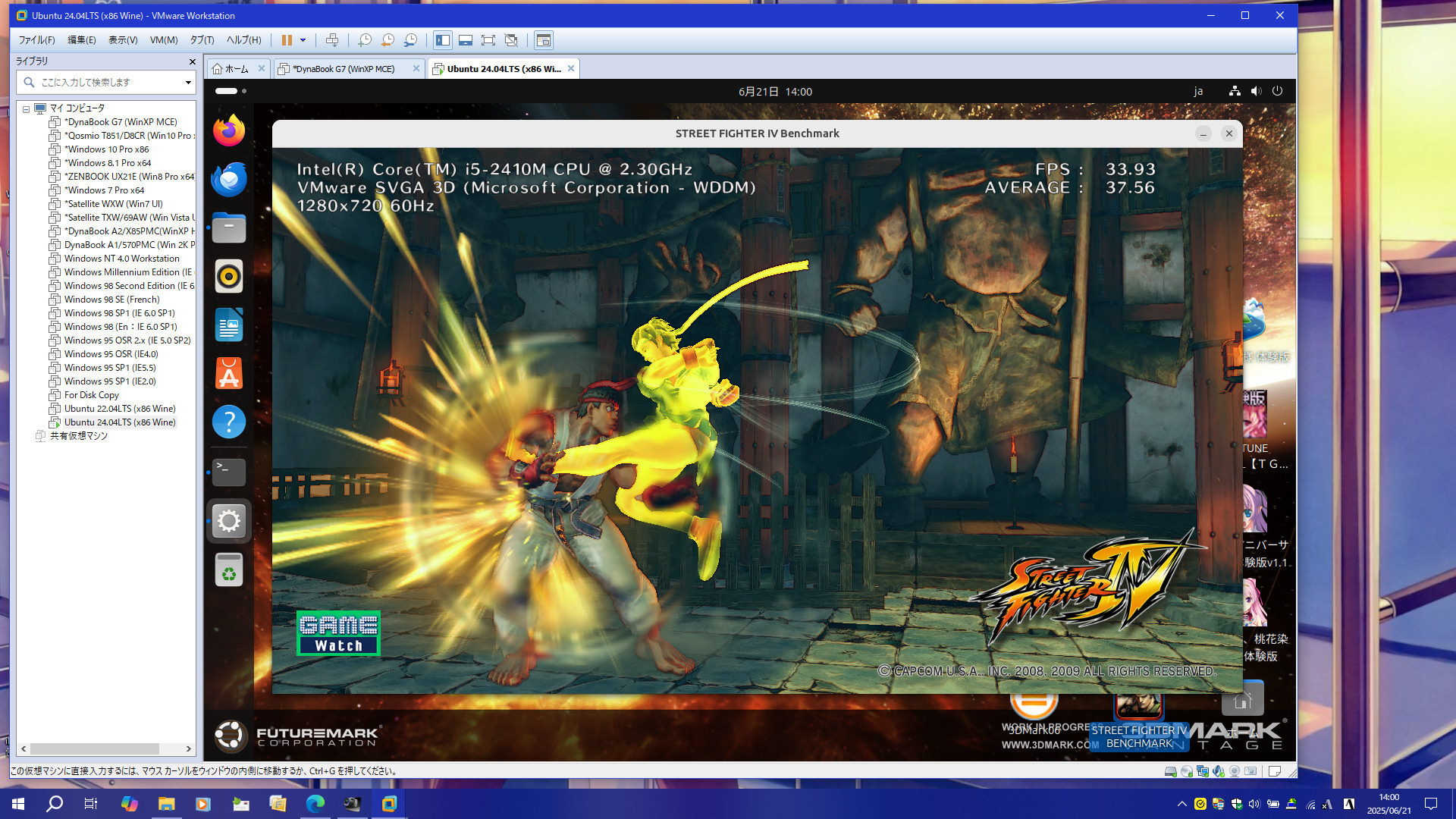Select 共有仮想マシン tree item

(79, 436)
